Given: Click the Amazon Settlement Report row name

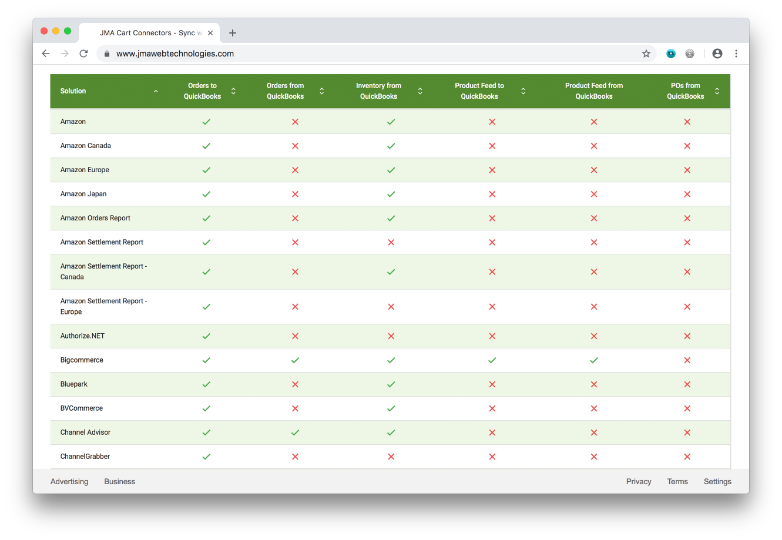Looking at the screenshot, I should [x=101, y=242].
